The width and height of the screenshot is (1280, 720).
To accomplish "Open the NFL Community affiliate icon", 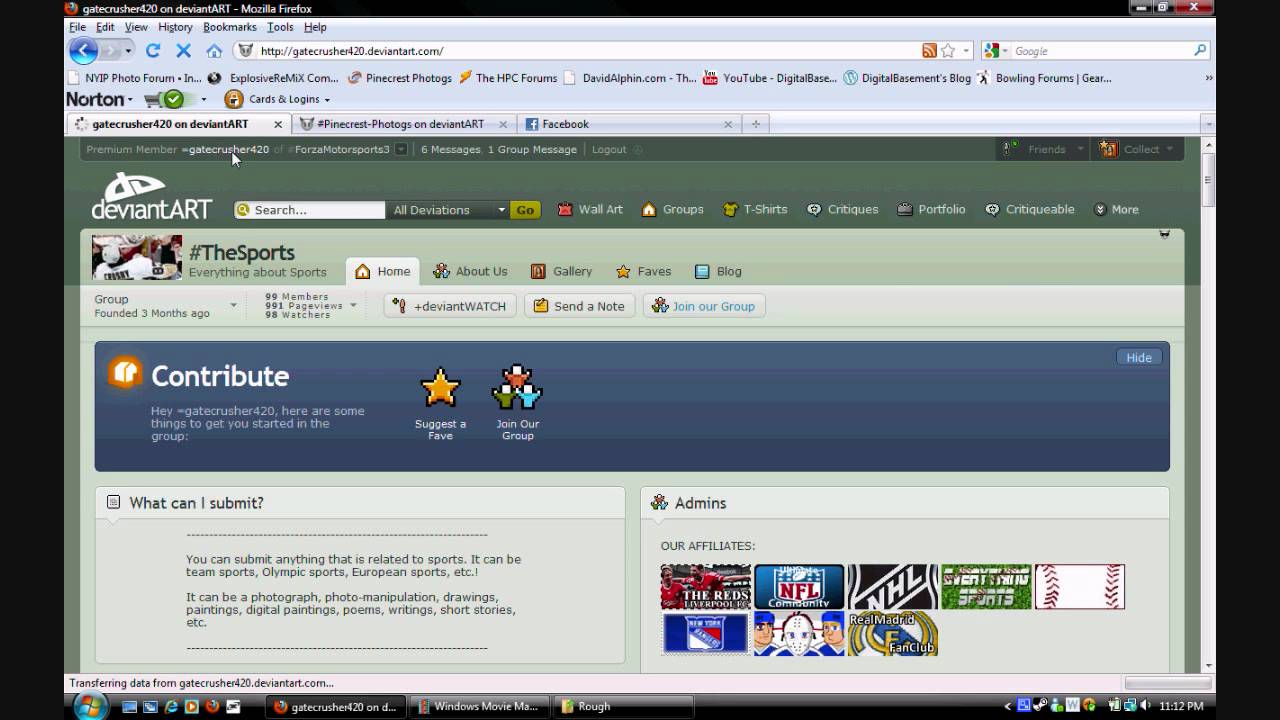I will click(799, 587).
